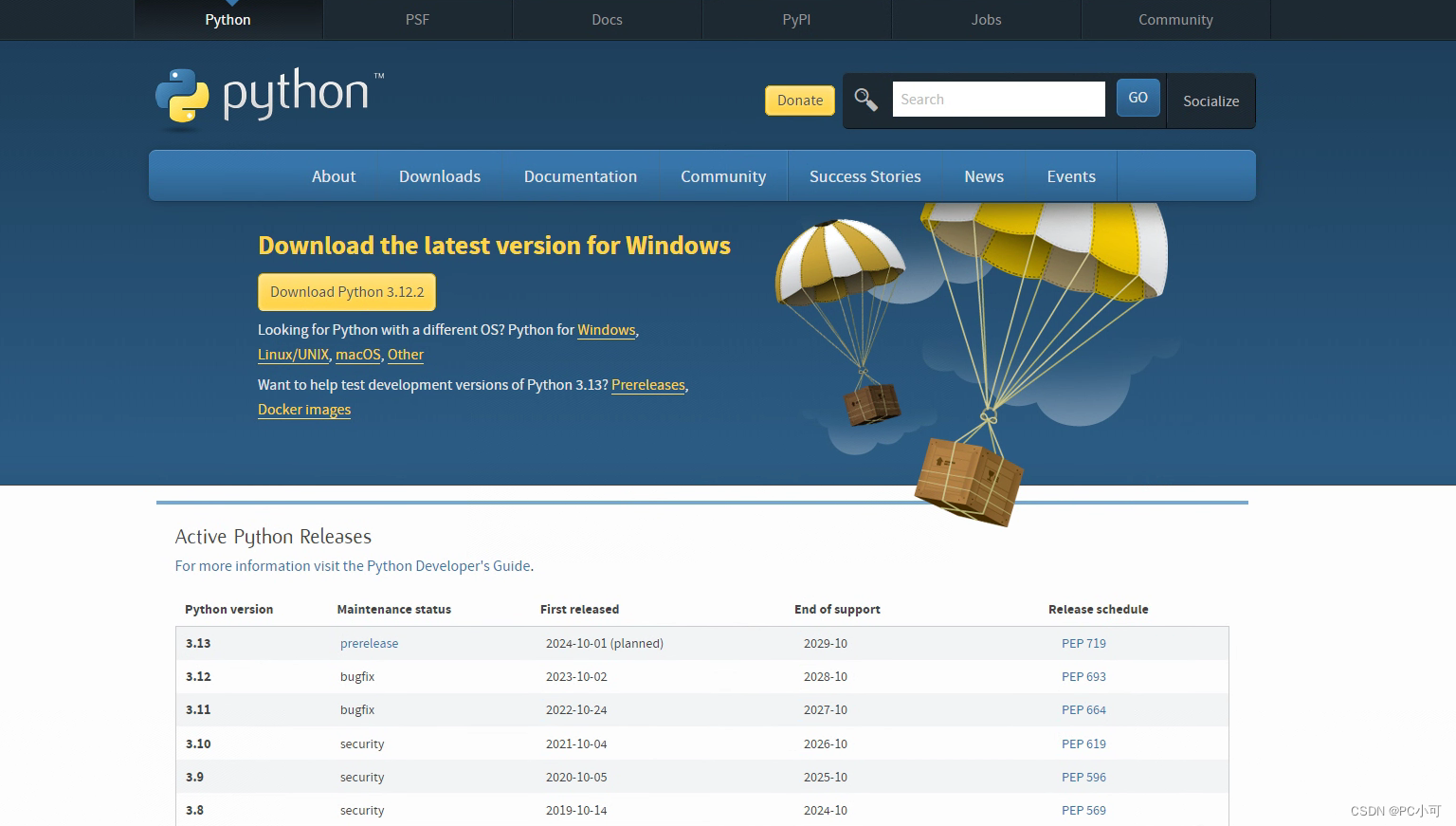Open the About navigation menu

(334, 176)
